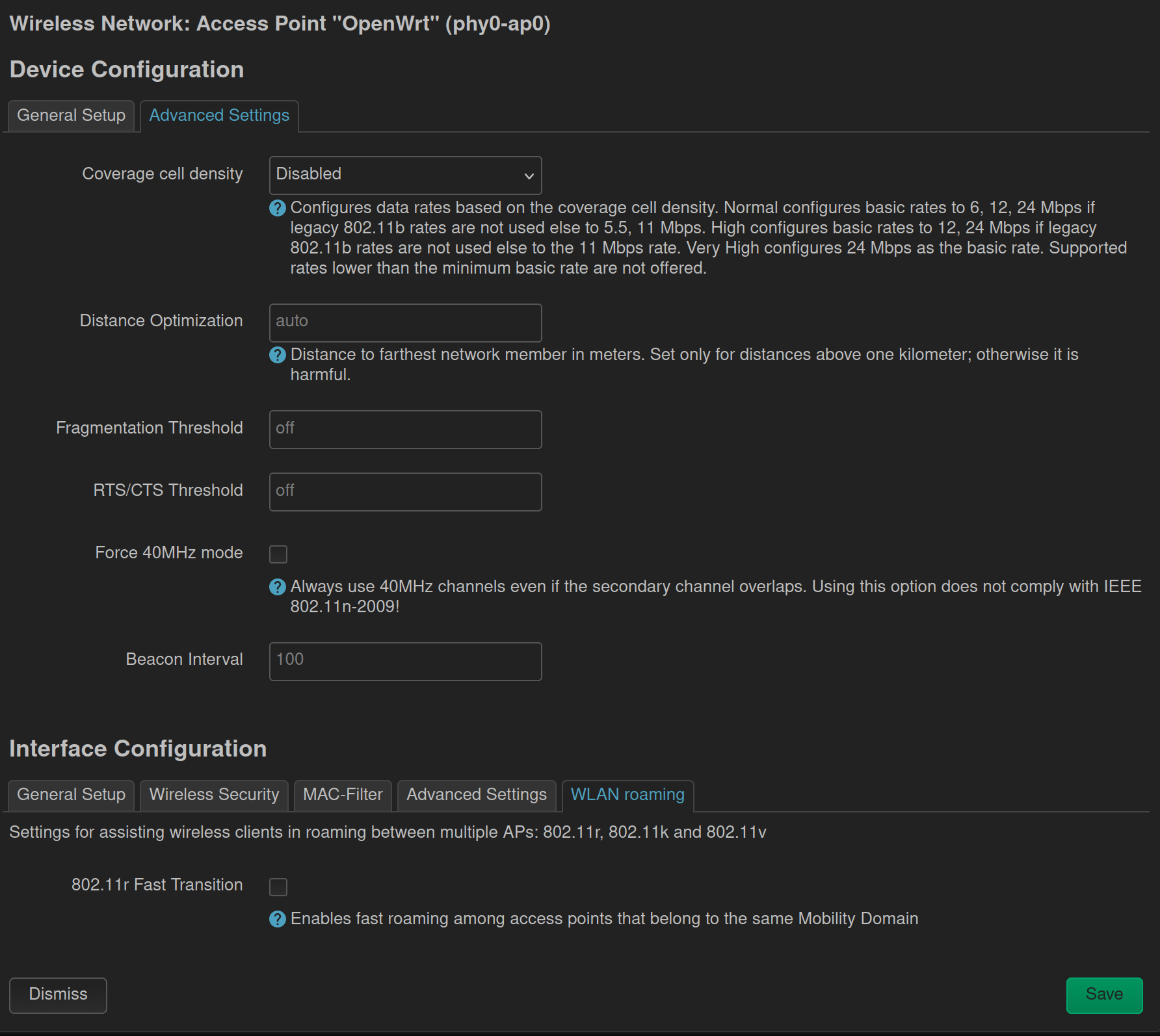Switch to Device Configuration General Setup tab
Screen dimensions: 1160x1036
[x=71, y=116]
